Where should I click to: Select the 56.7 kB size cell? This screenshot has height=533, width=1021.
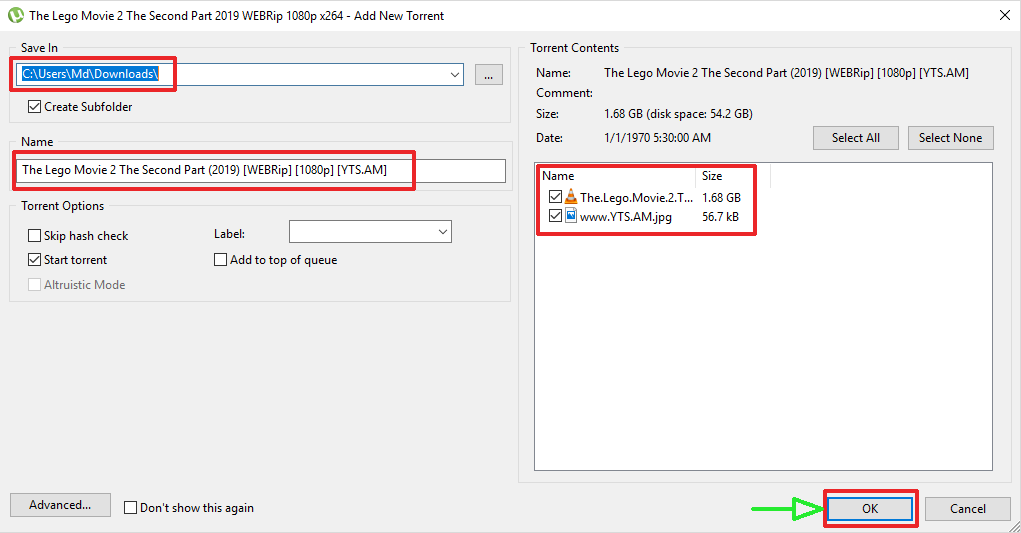tap(720, 217)
